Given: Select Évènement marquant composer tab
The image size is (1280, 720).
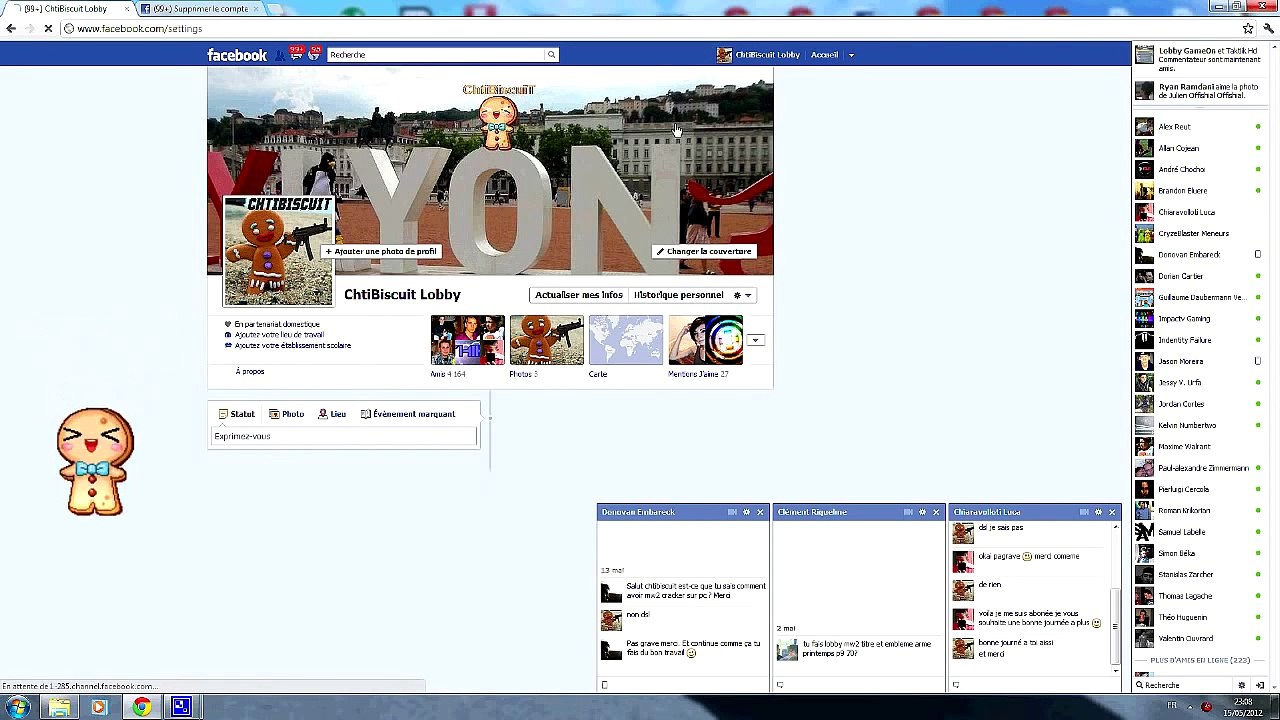Looking at the screenshot, I should [408, 414].
